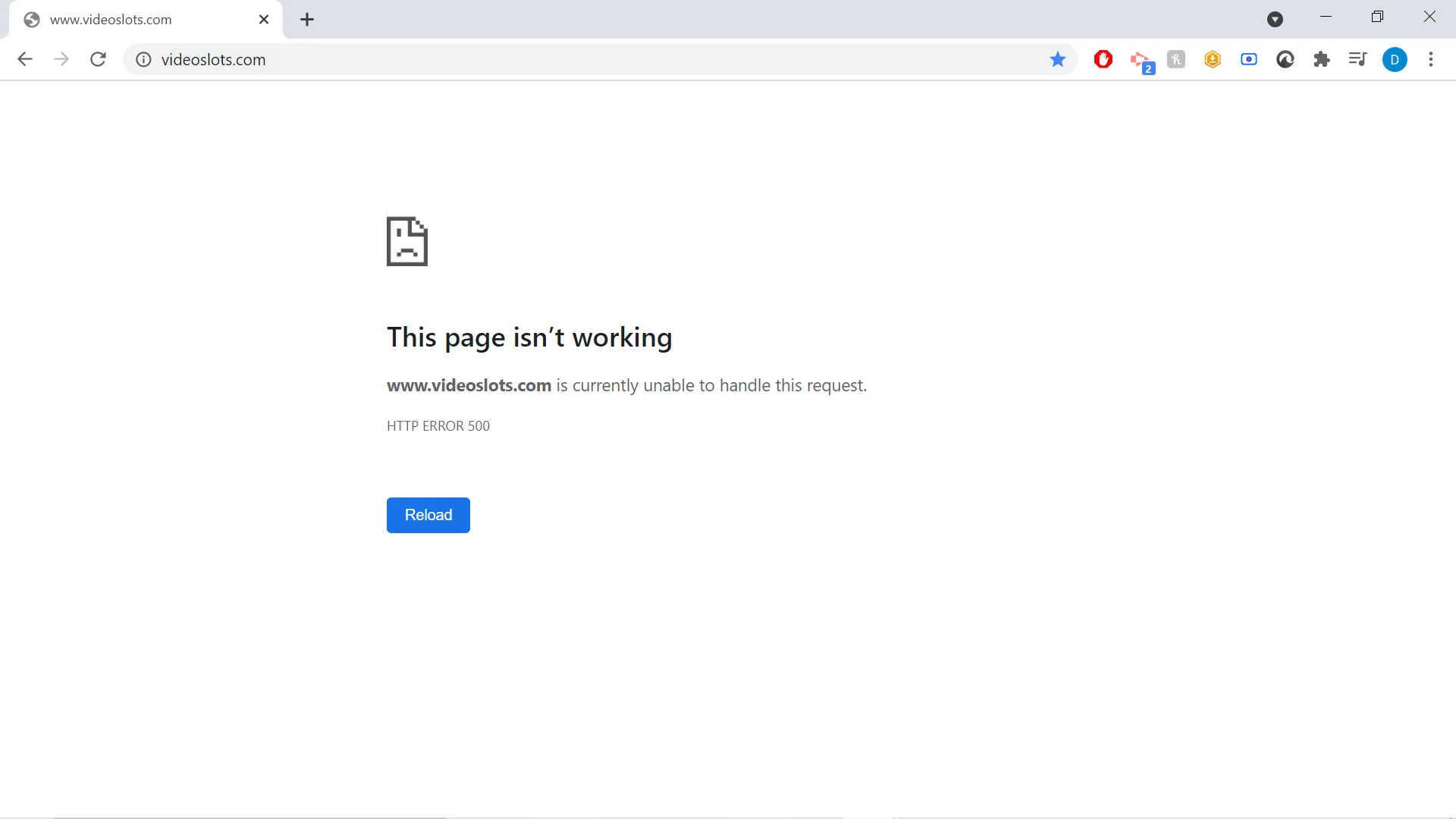Toggle the bookmark star icon
This screenshot has width=1456, height=819.
tap(1058, 59)
